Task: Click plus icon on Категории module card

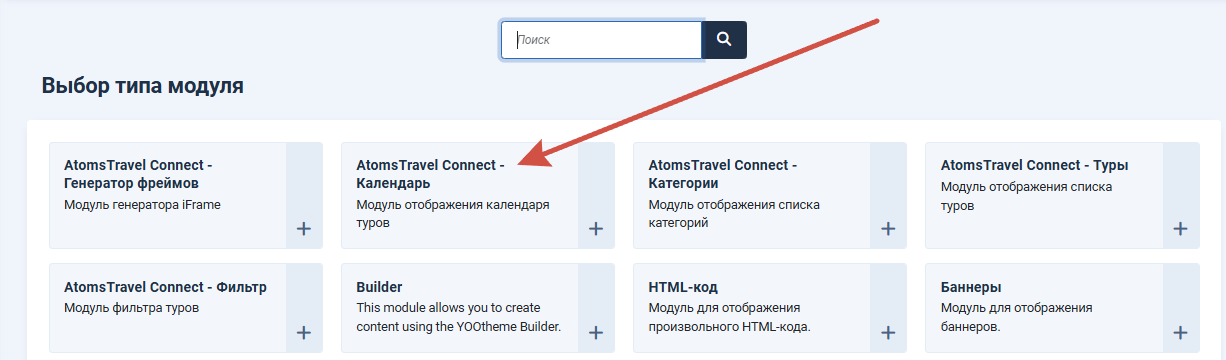Action: coord(888,228)
